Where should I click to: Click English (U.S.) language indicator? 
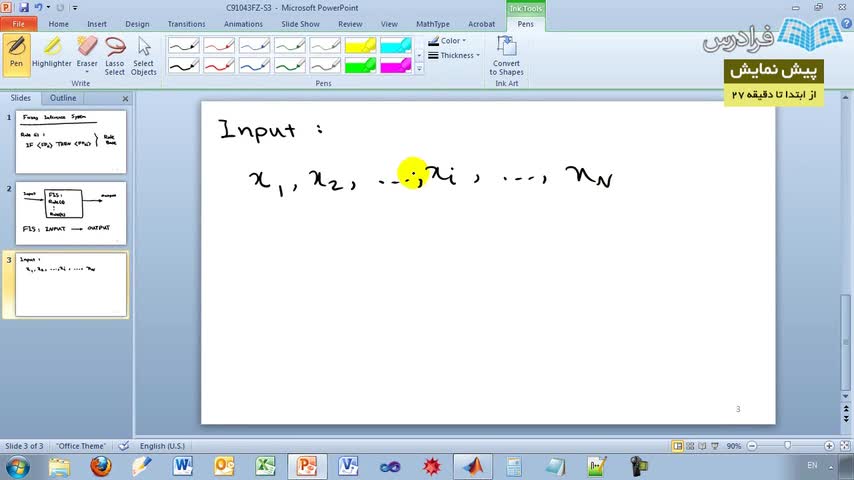pos(162,446)
